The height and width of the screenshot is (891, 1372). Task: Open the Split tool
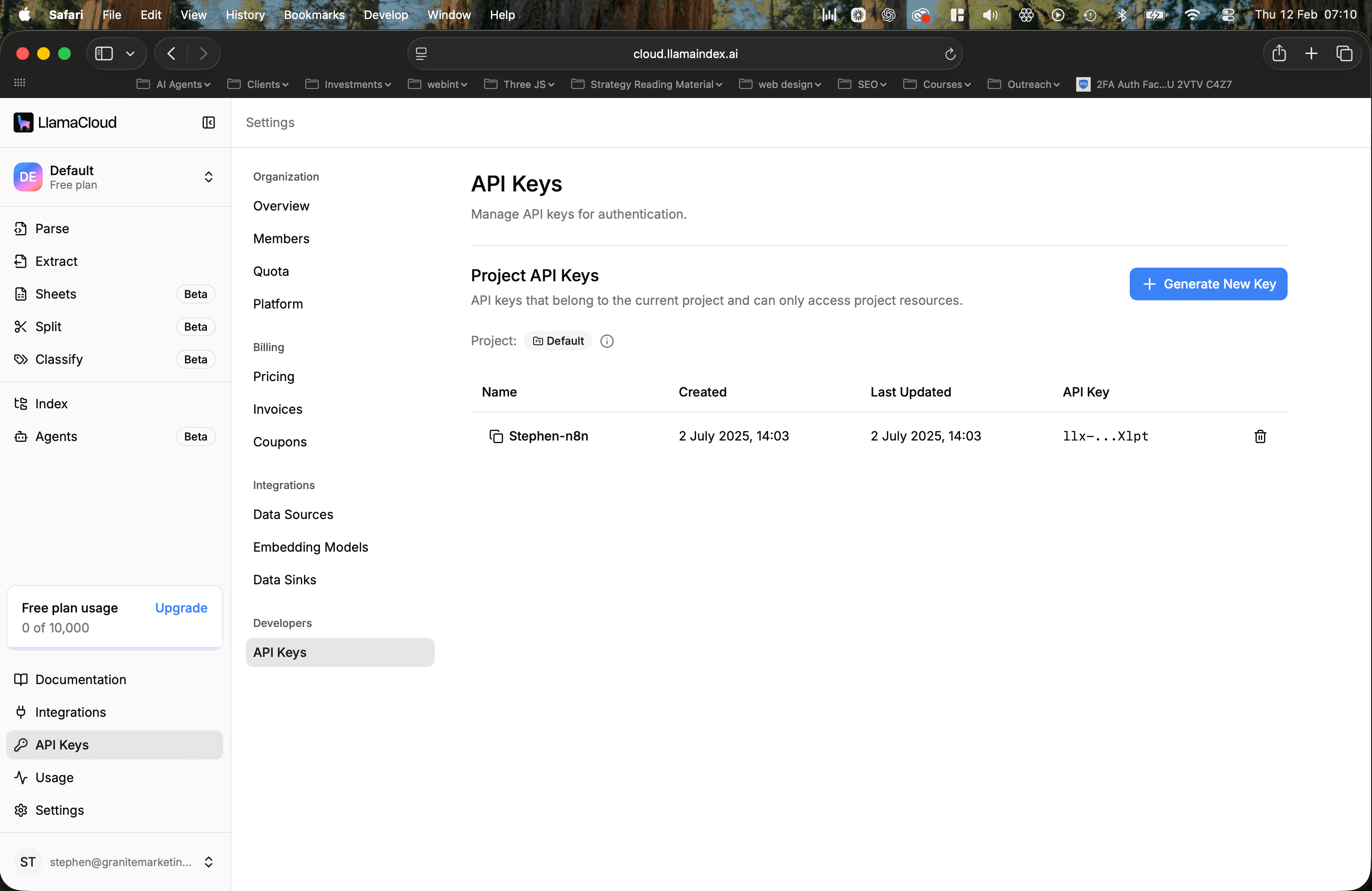point(49,326)
